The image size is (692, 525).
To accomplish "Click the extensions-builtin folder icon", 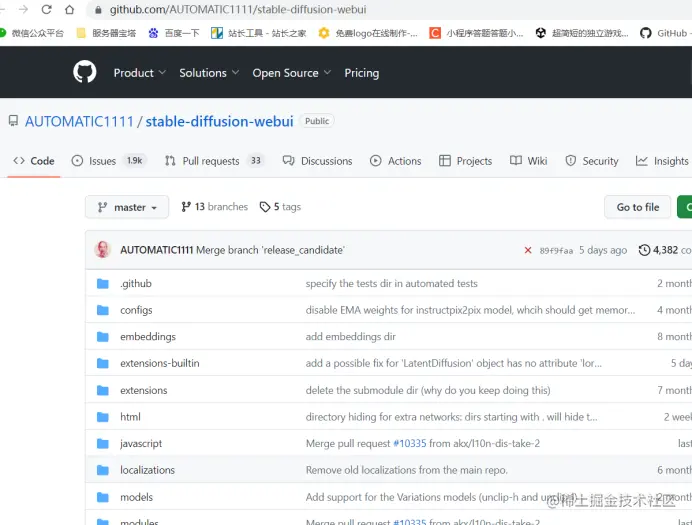I will click(103, 363).
